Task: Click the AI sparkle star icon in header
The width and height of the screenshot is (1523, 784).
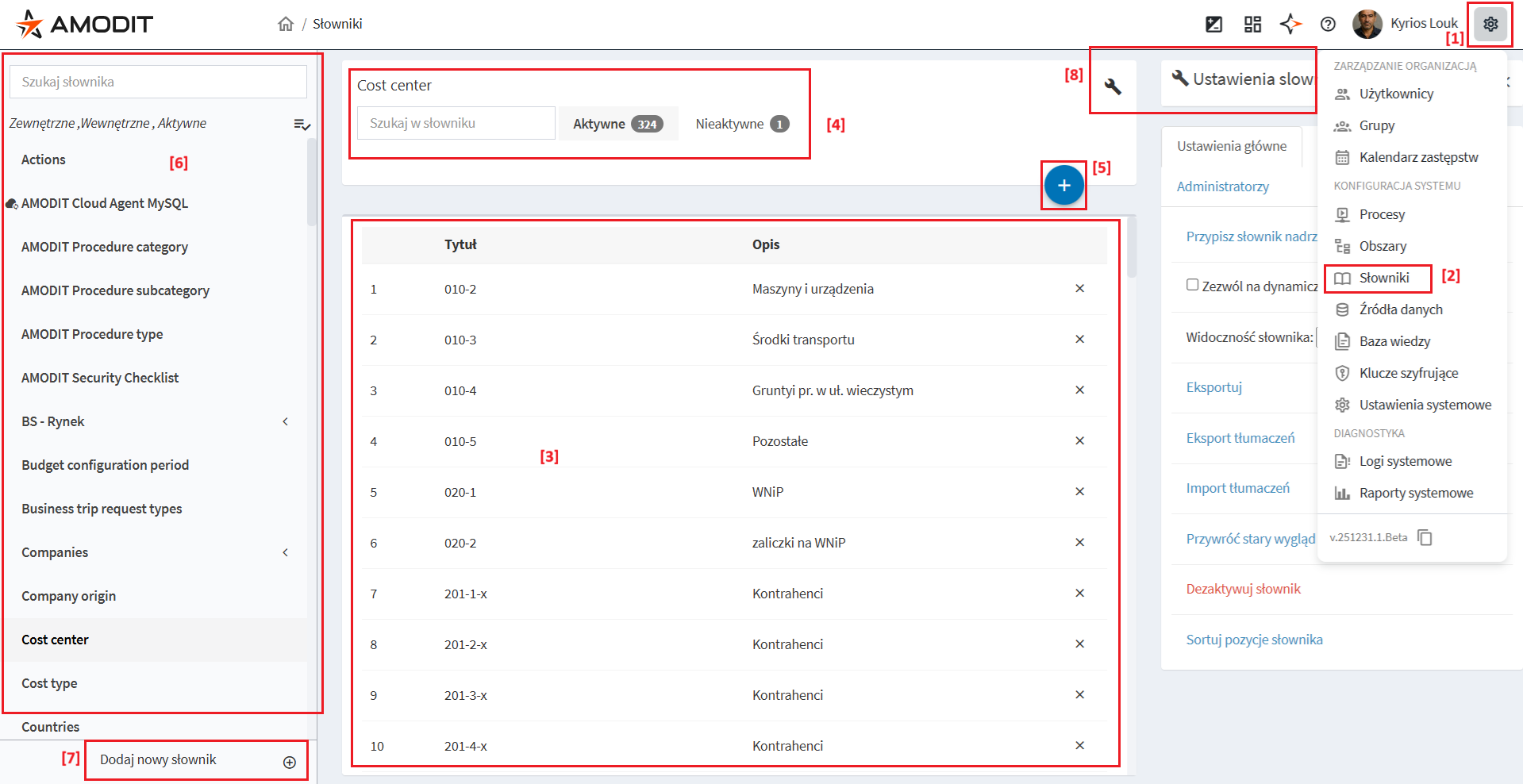Action: tap(1290, 24)
